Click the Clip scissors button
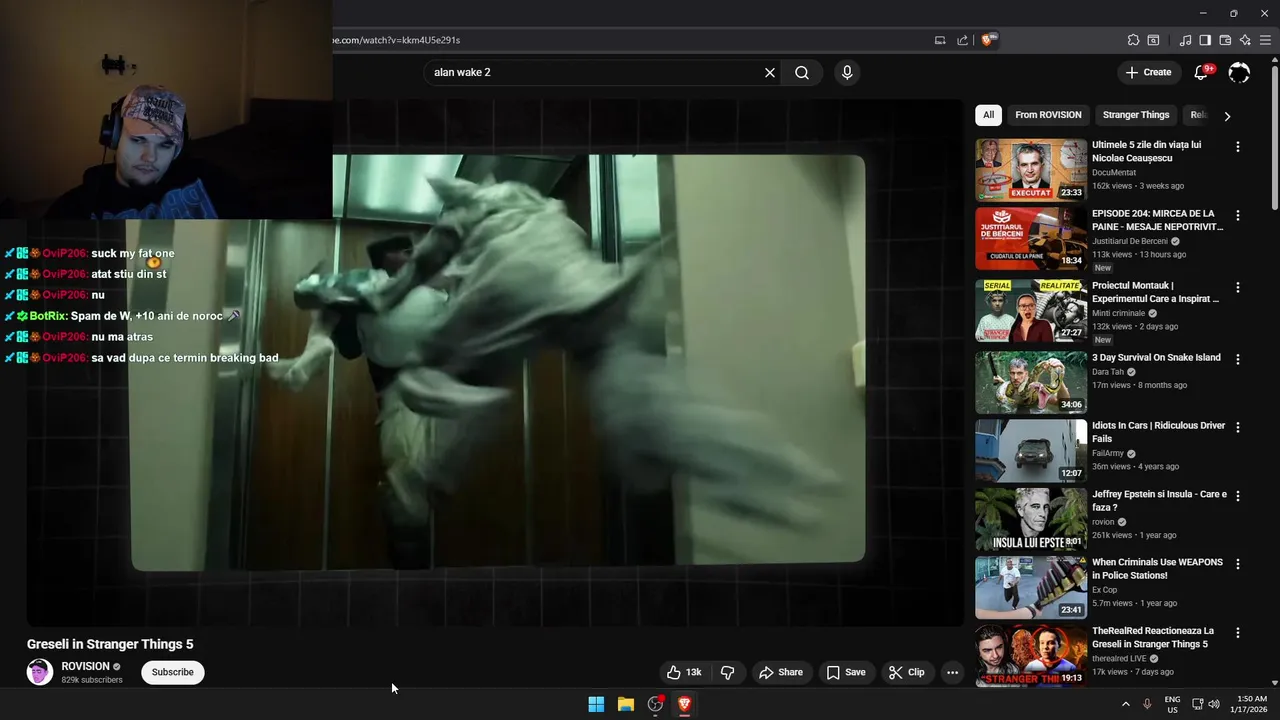This screenshot has width=1280, height=720. click(x=907, y=672)
